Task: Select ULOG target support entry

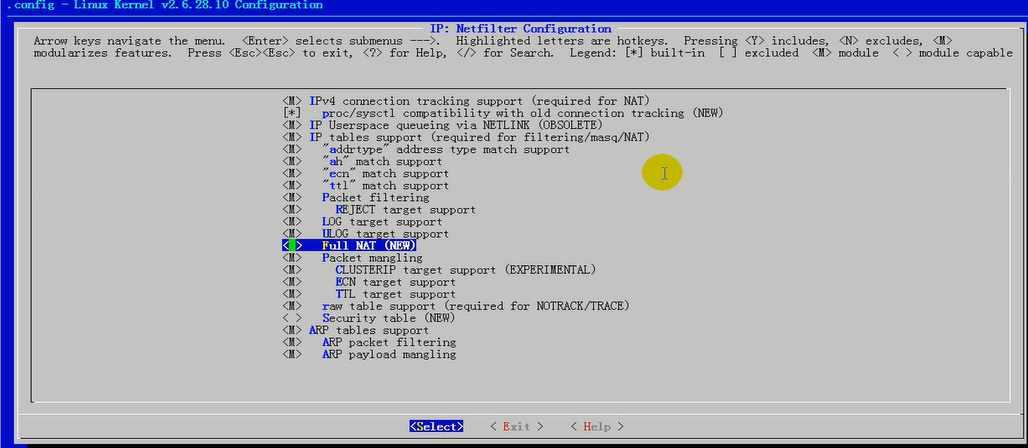Action: [386, 234]
